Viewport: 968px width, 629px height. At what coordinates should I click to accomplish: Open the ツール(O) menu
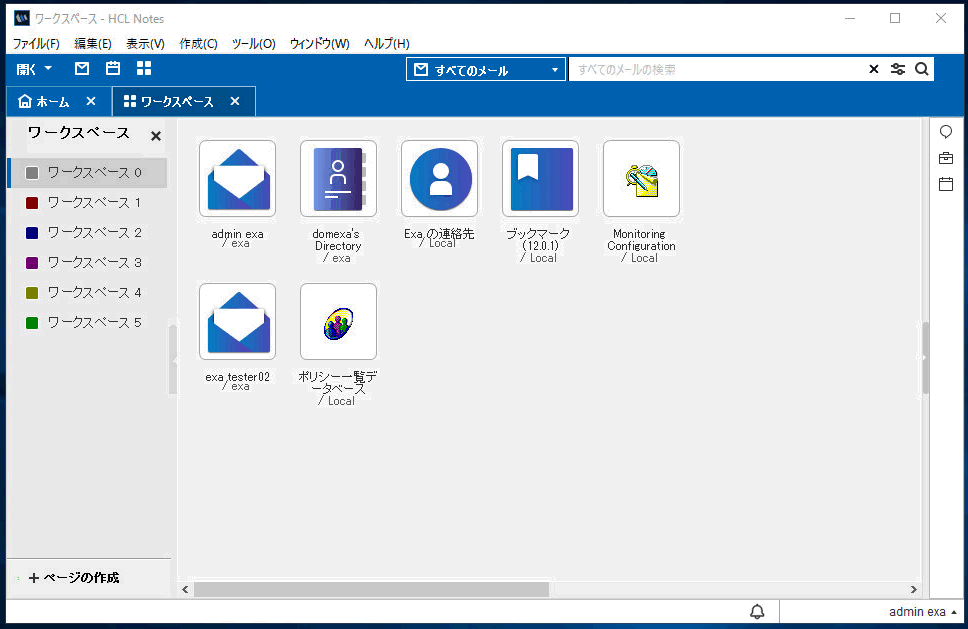pos(253,44)
